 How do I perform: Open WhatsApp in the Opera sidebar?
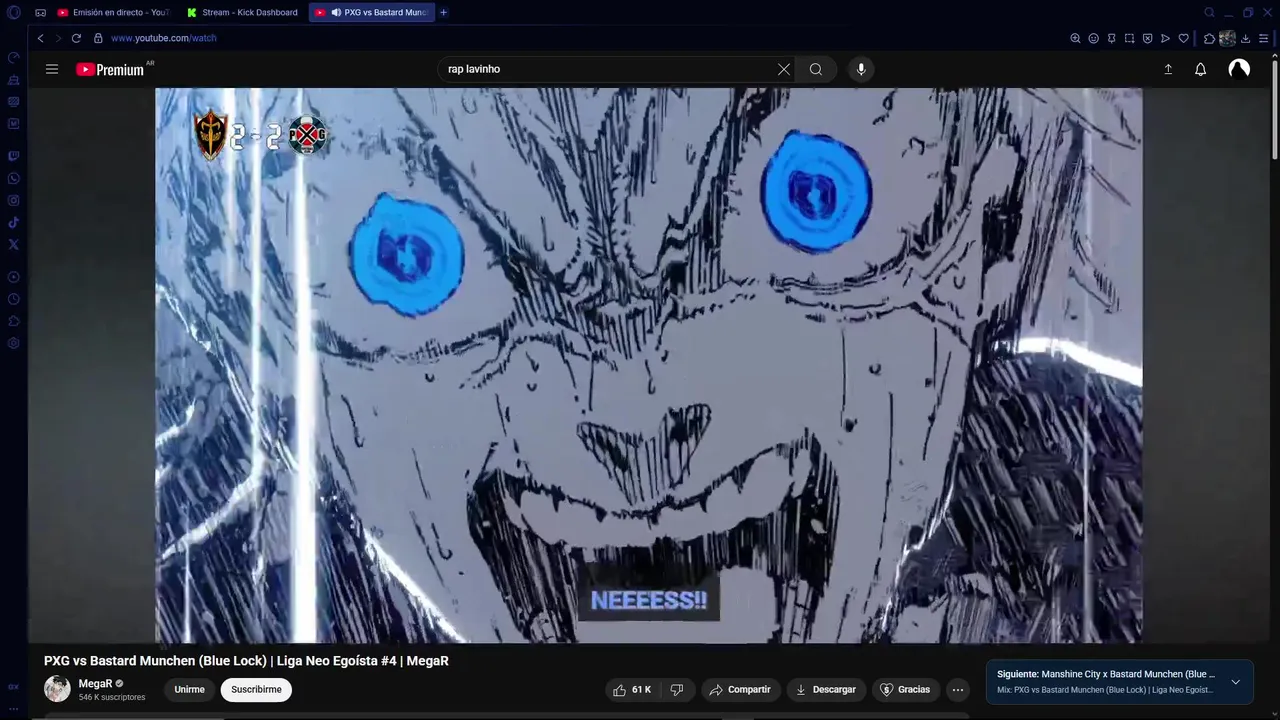tap(14, 178)
